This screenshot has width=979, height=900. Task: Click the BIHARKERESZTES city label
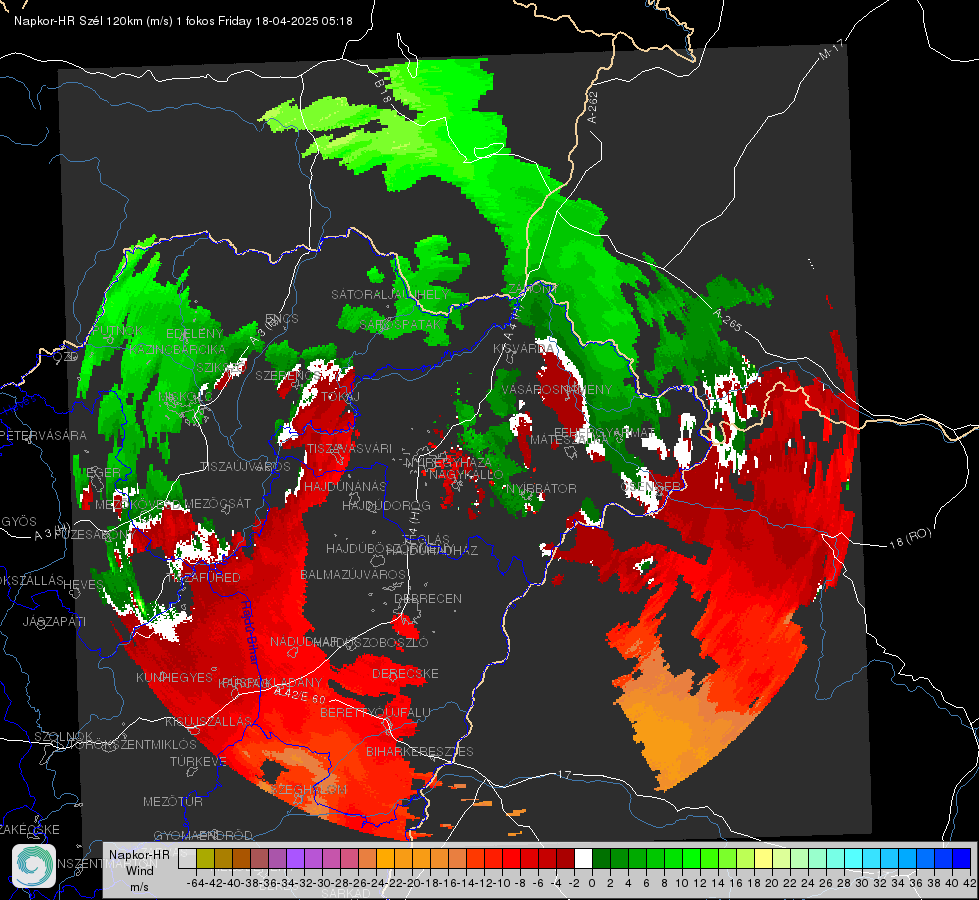coord(420,751)
